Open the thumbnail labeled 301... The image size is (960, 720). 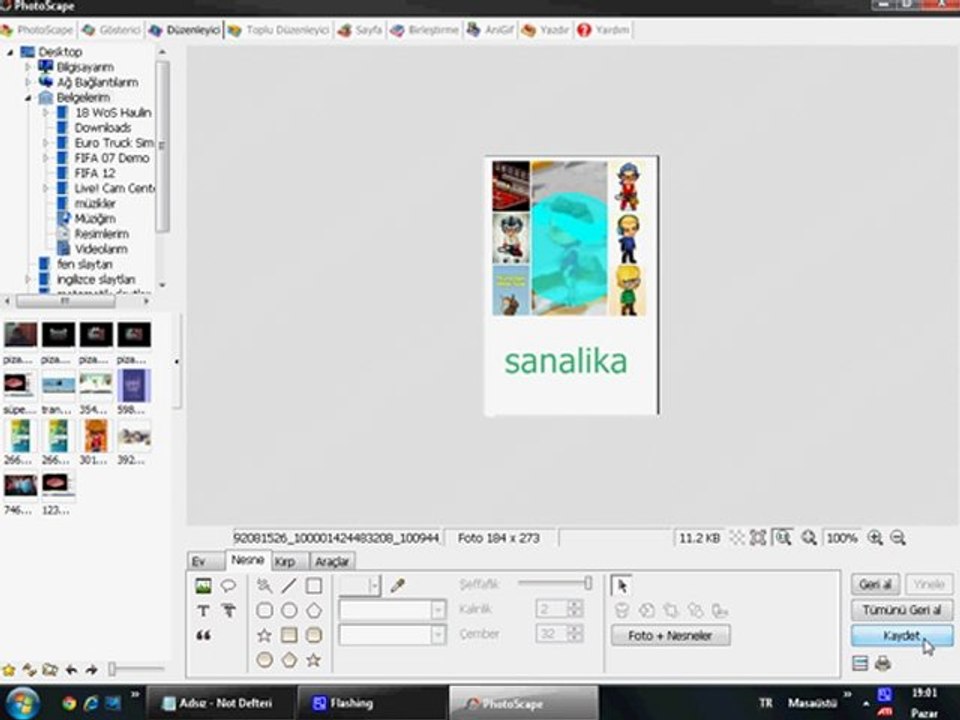tap(96, 435)
